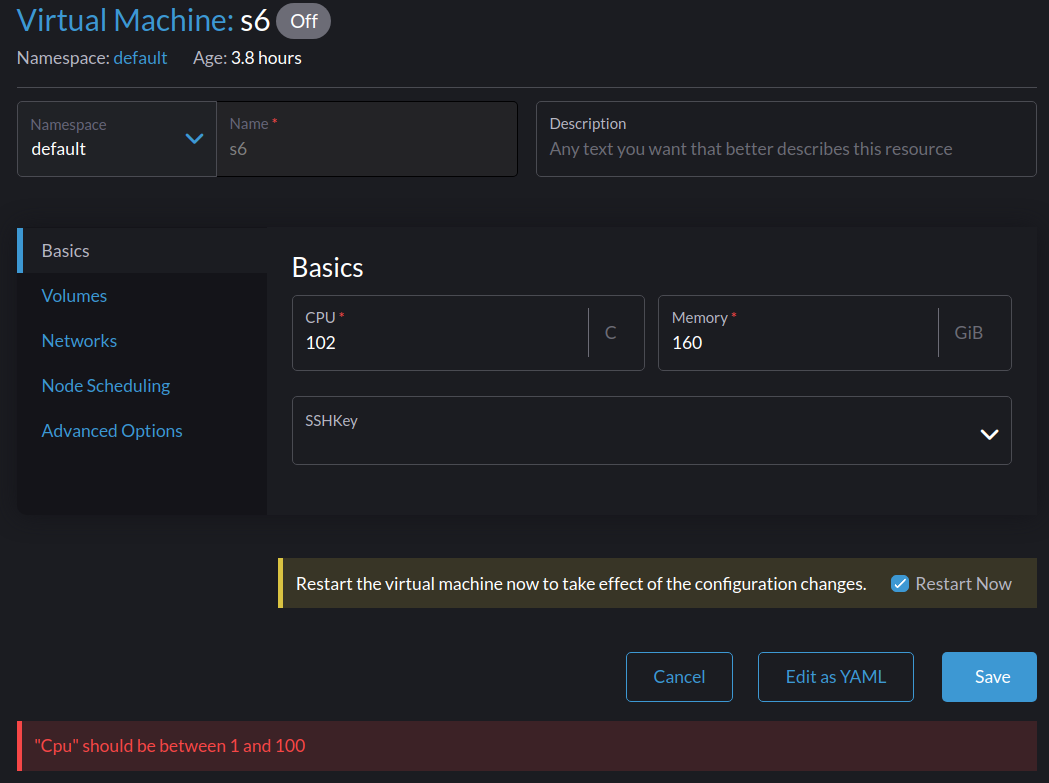
Task: Click the CPU error message banner
Action: coord(527,746)
